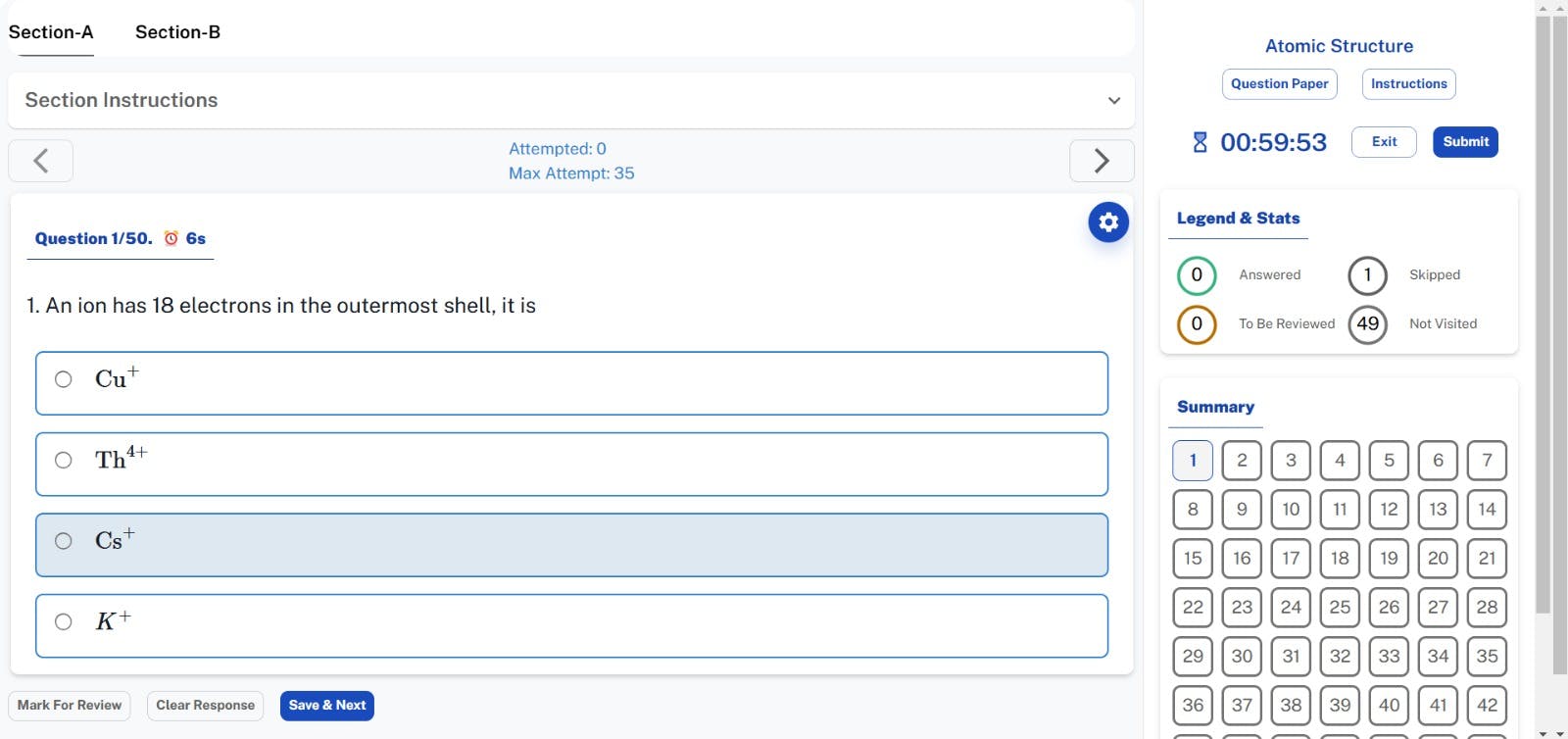The width and height of the screenshot is (1568, 739).
Task: Pick K+ as the answer
Action: pyautogui.click(x=64, y=621)
